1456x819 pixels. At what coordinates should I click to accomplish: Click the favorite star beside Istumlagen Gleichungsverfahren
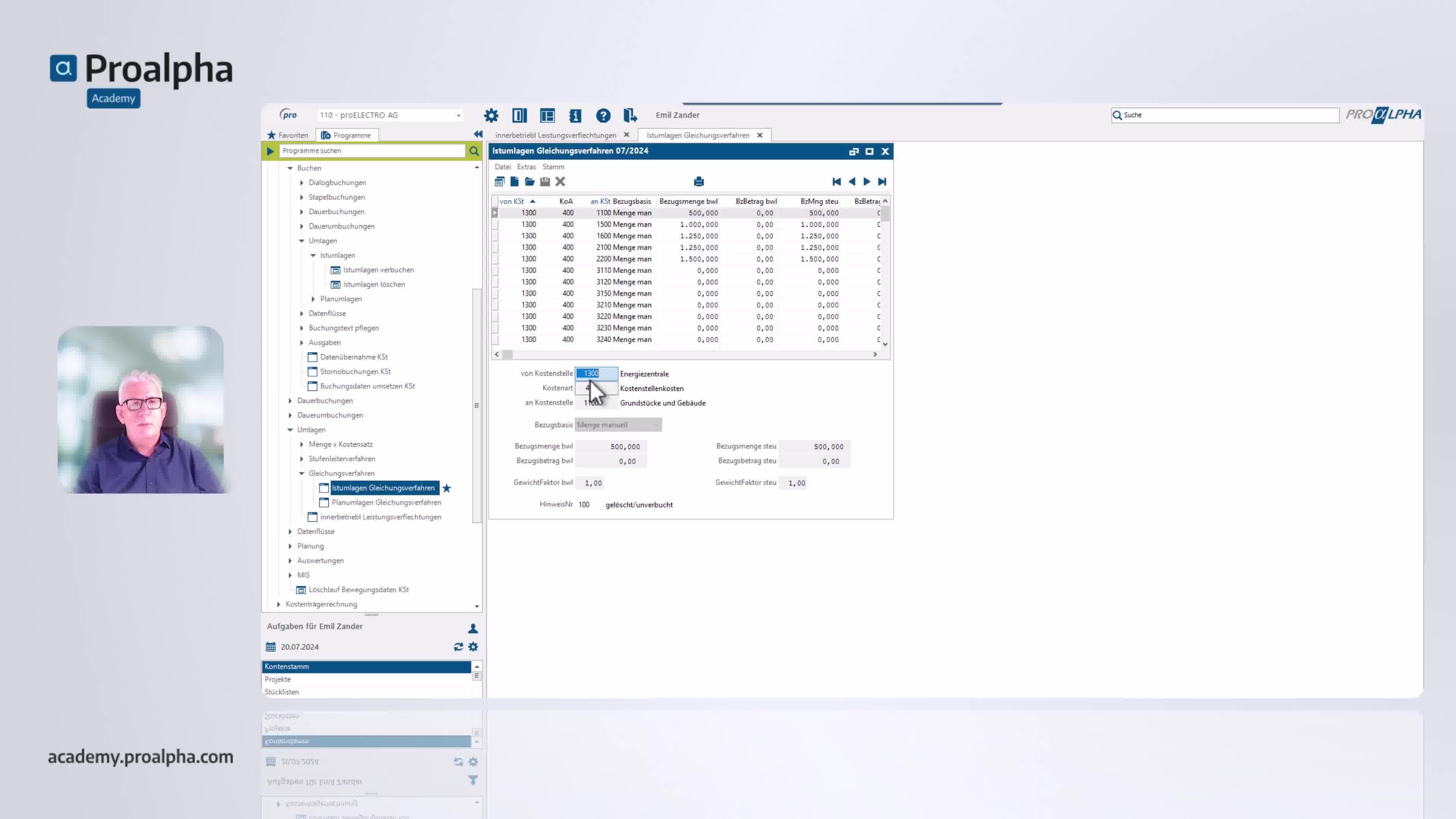point(447,488)
